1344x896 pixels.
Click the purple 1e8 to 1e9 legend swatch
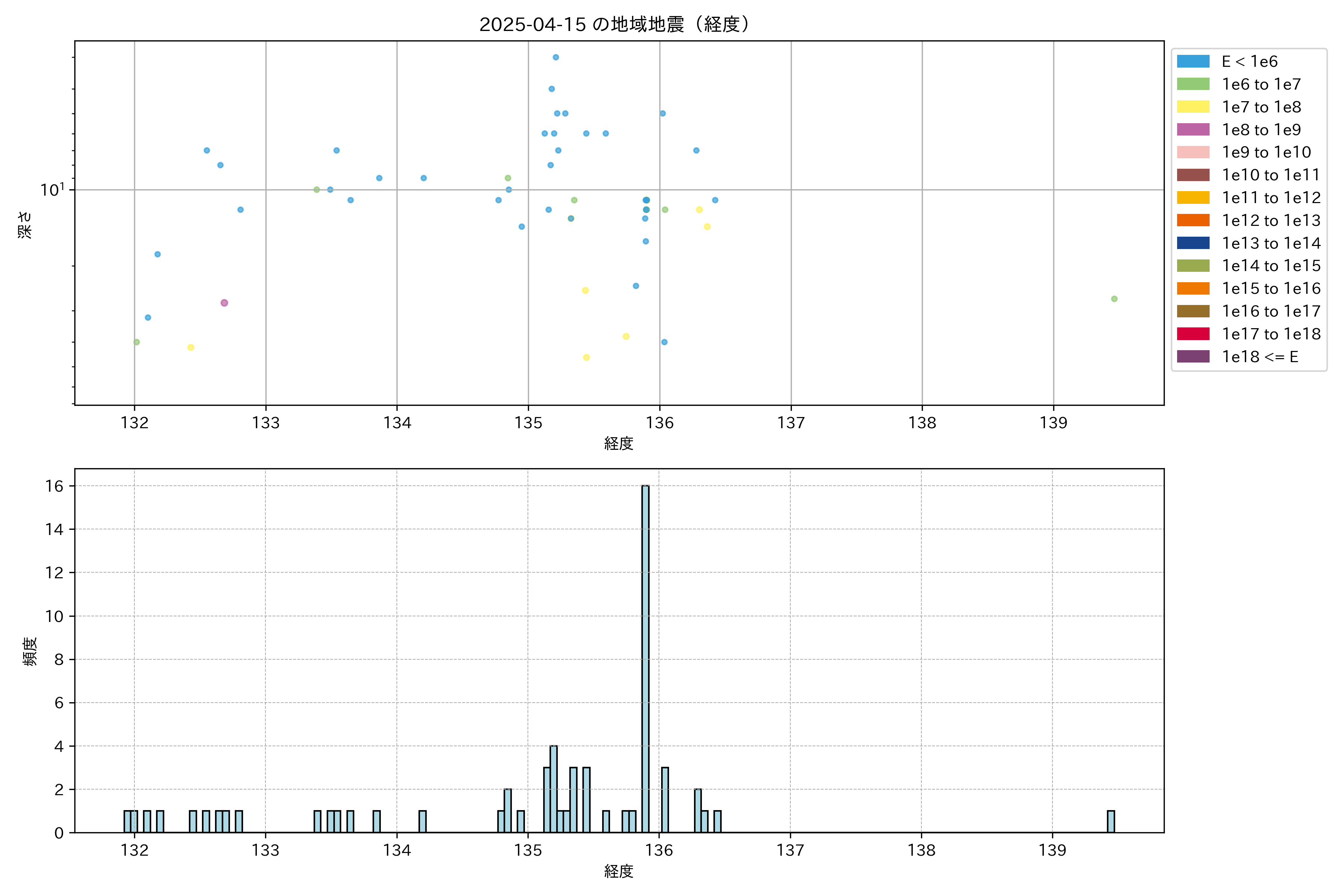pyautogui.click(x=1192, y=130)
